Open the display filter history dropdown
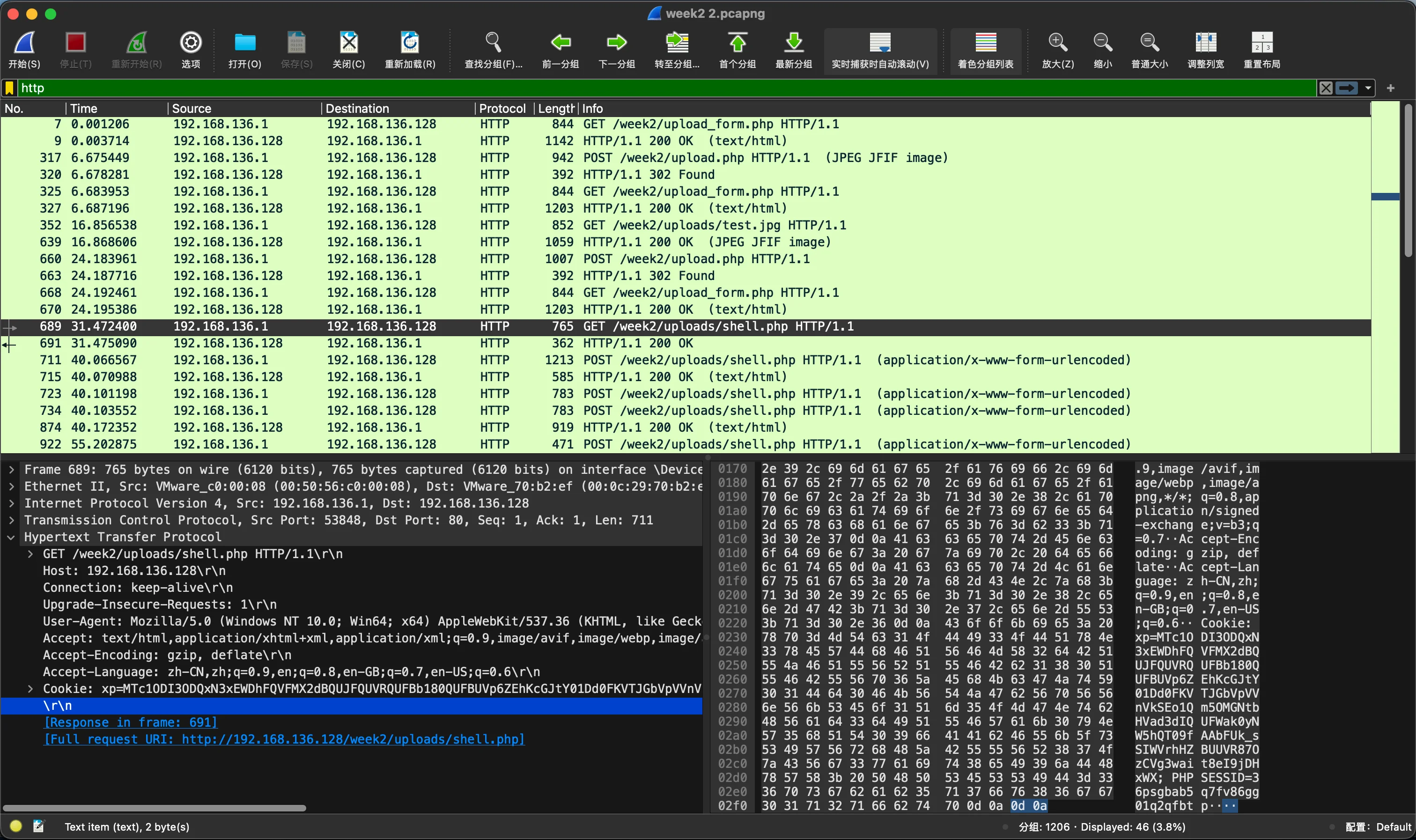 click(x=1368, y=88)
